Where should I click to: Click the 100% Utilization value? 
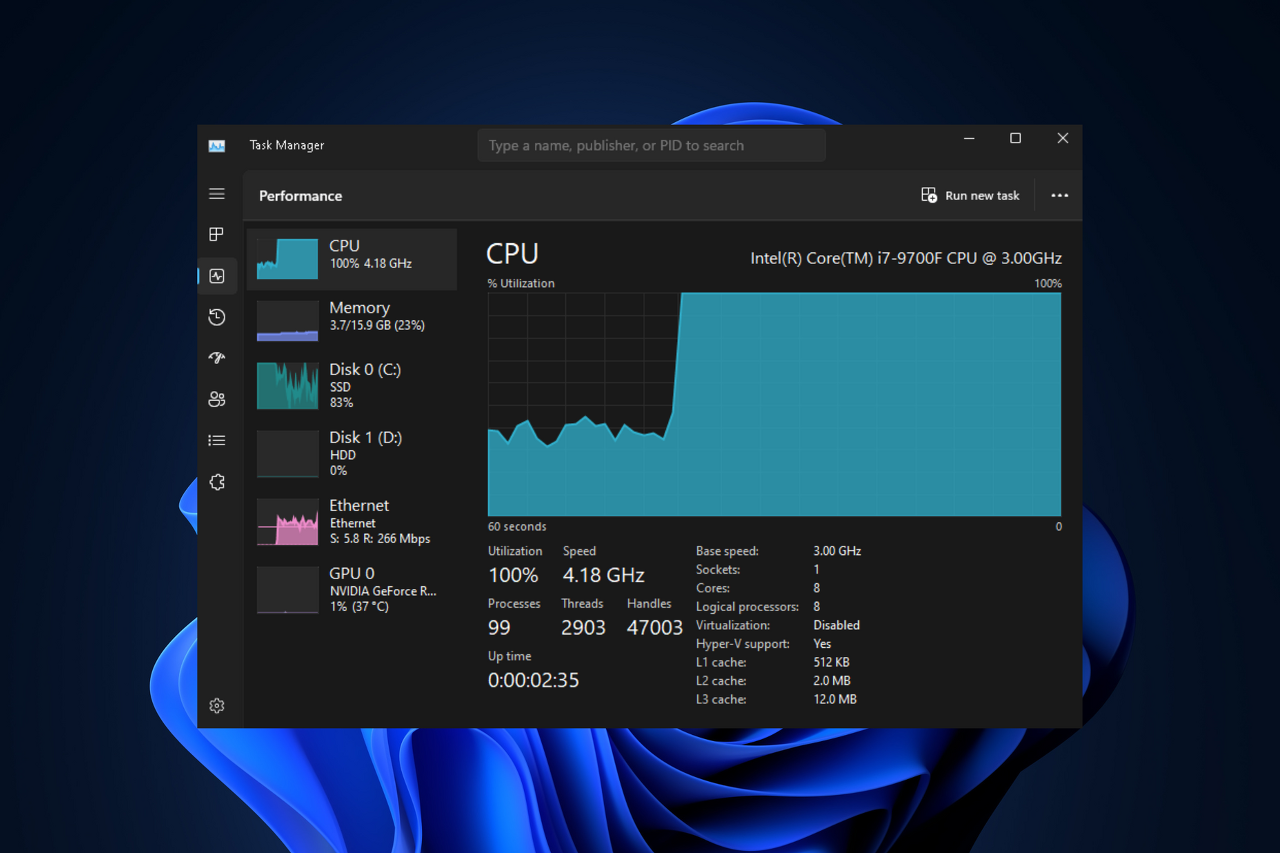(x=513, y=575)
